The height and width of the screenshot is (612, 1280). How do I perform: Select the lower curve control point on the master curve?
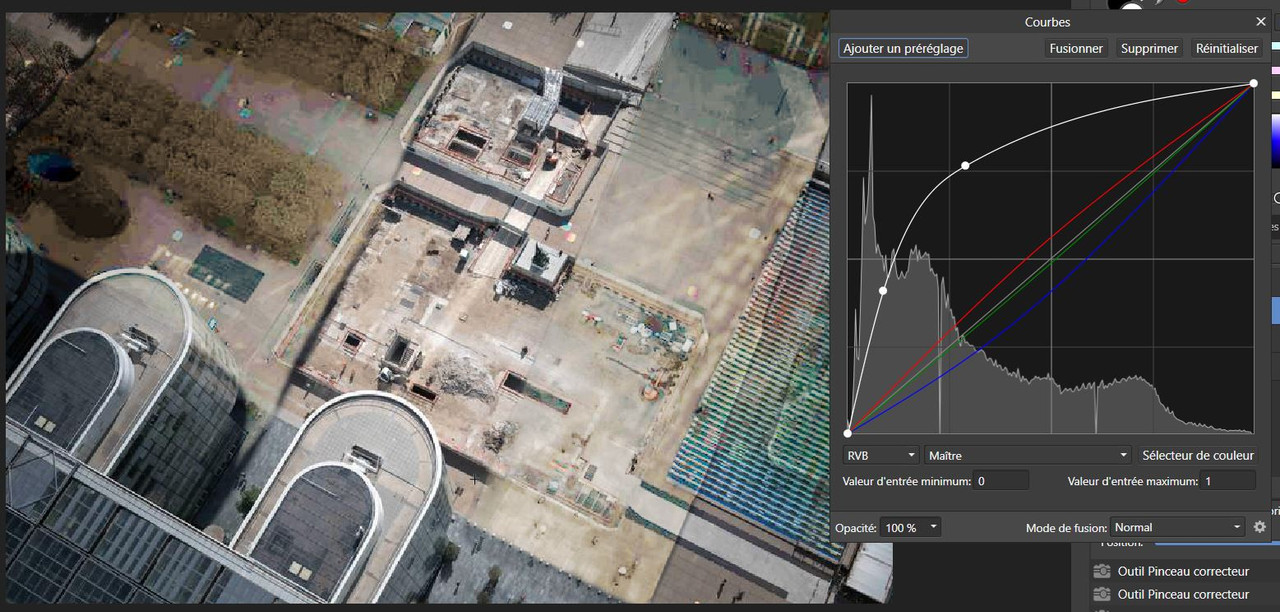tap(883, 291)
